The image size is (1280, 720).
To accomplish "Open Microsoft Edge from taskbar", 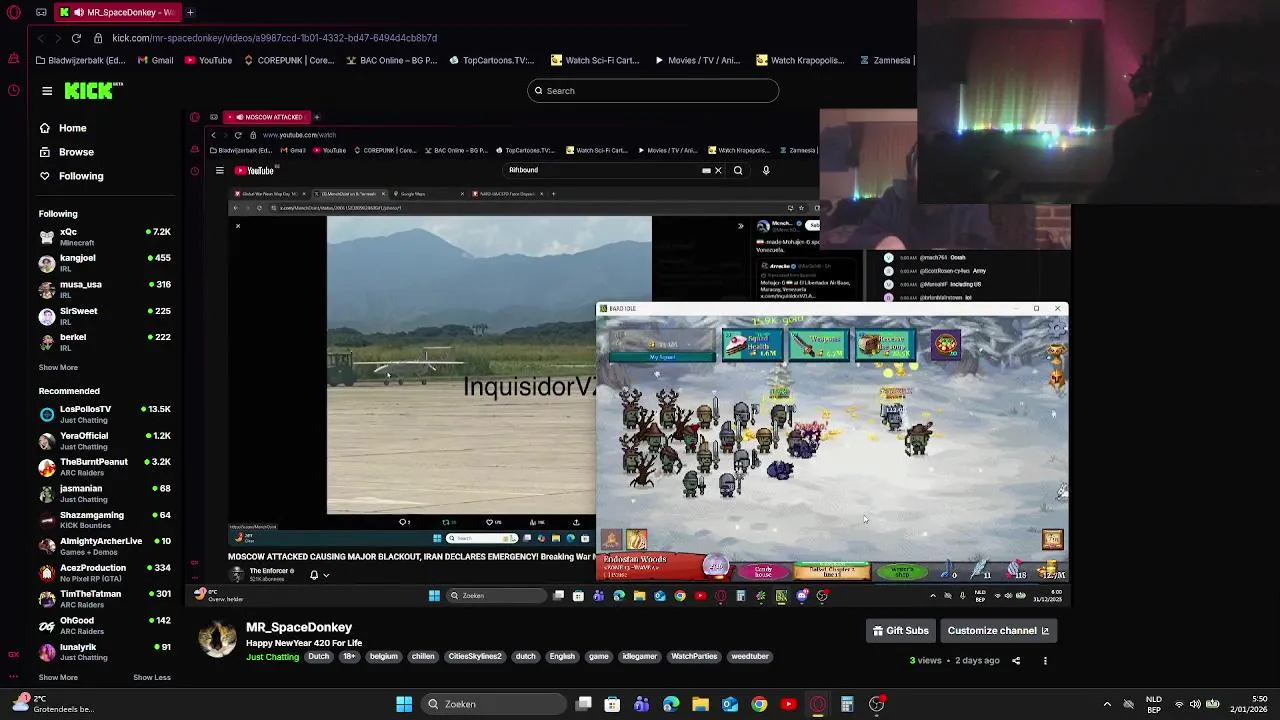I will point(671,704).
